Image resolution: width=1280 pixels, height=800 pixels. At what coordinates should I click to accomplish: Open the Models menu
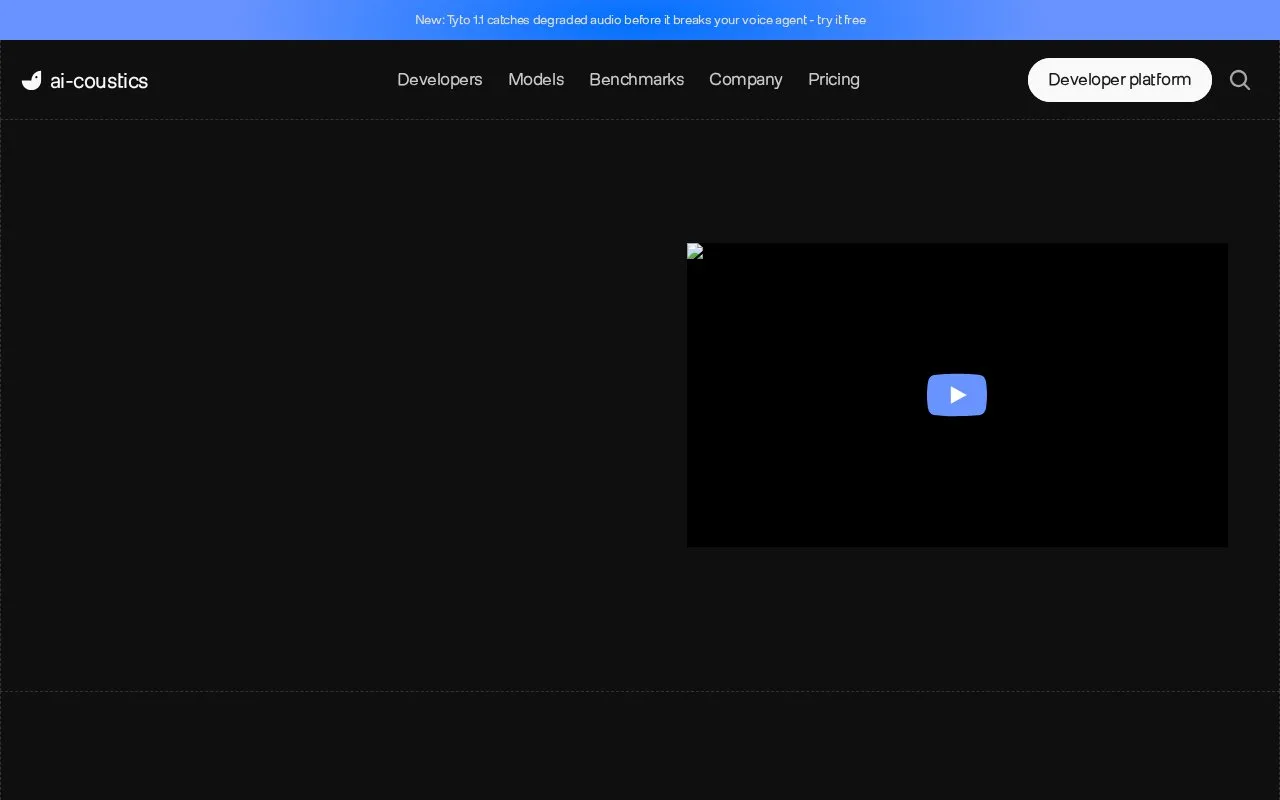tap(536, 79)
